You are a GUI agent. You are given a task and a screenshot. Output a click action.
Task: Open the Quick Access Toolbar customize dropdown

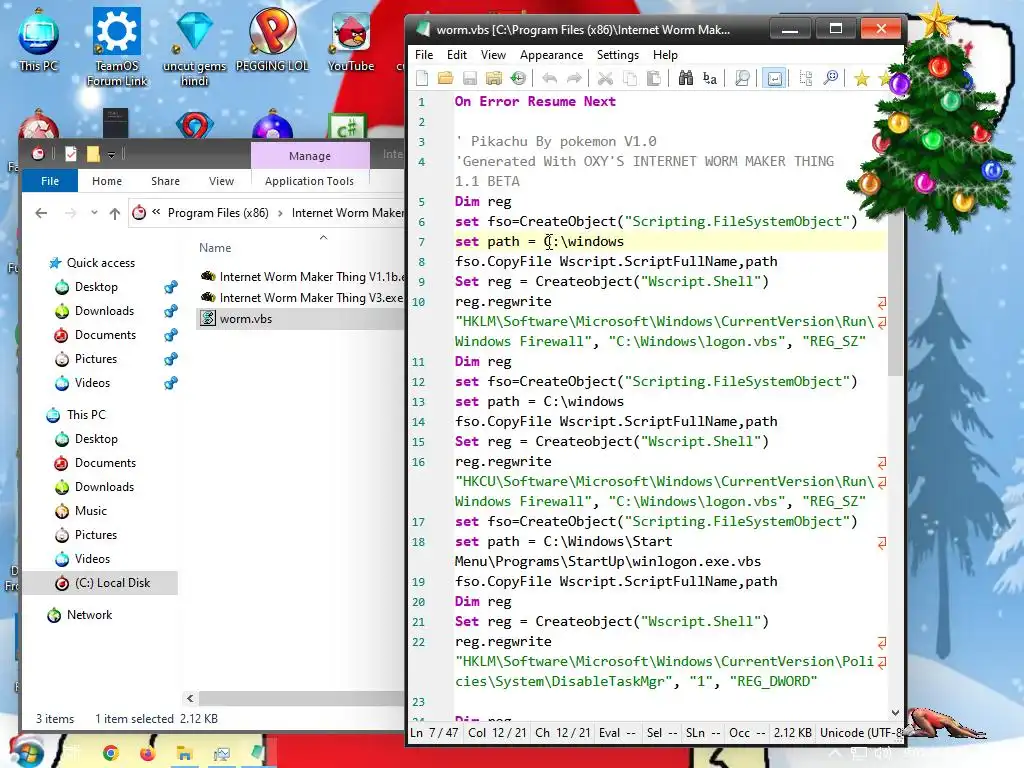112,155
